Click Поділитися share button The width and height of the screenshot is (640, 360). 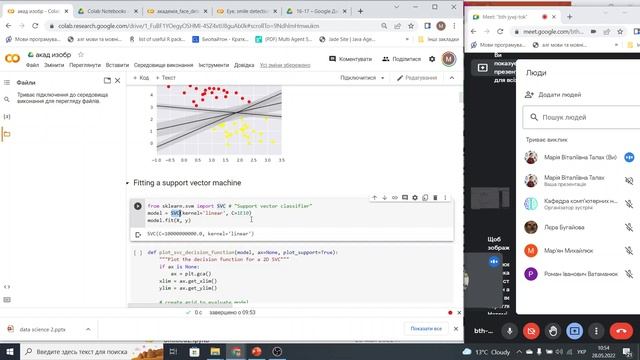[x=402, y=59]
